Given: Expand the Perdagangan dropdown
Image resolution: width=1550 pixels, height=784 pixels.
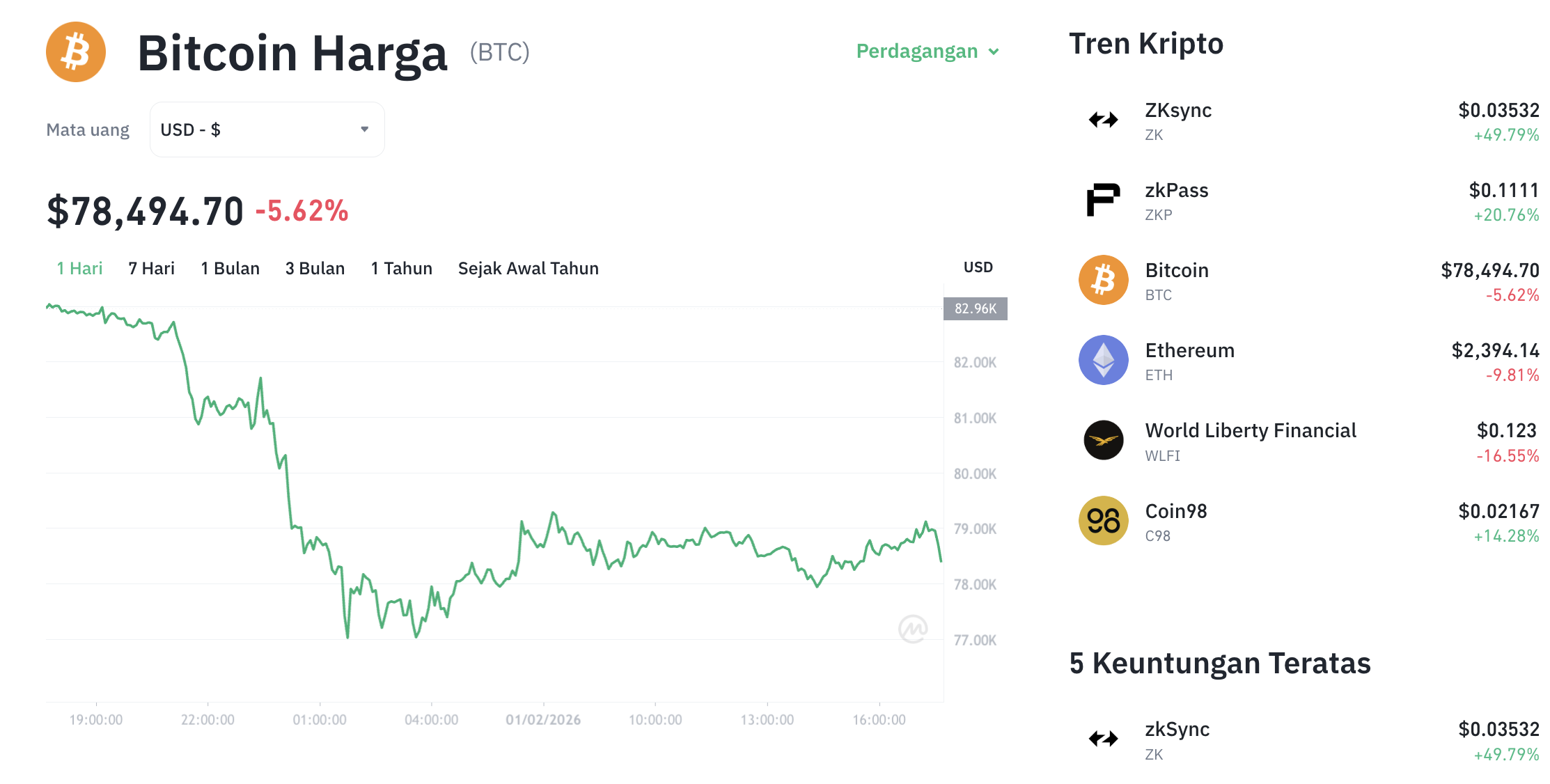Looking at the screenshot, I should pos(926,51).
